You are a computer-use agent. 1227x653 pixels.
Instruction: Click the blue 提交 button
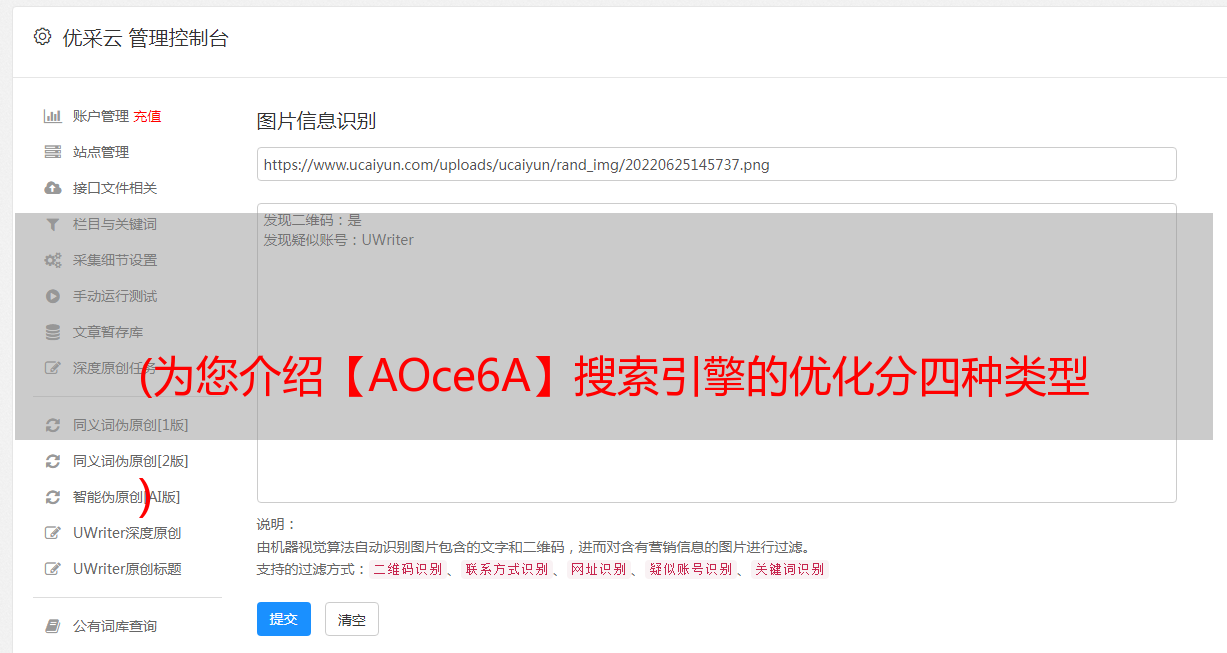click(284, 619)
